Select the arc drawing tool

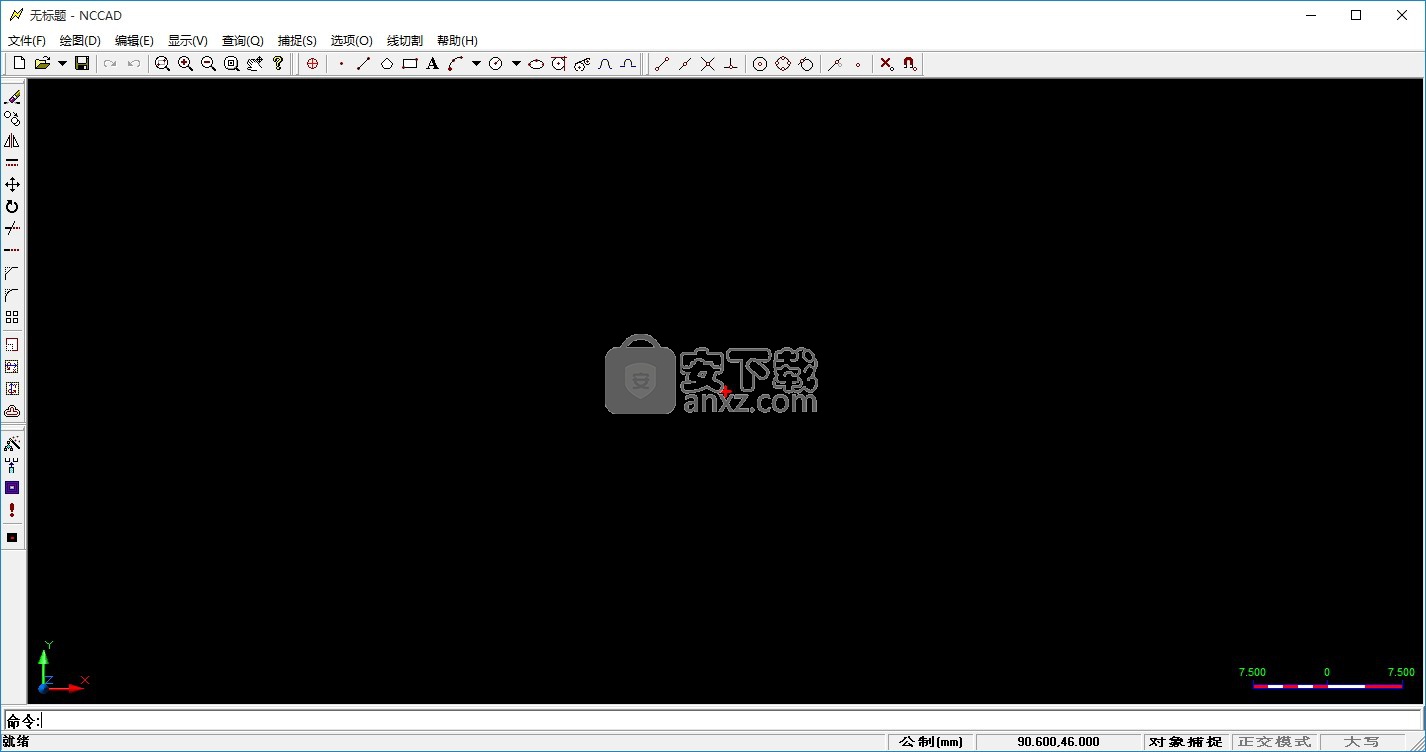[455, 64]
